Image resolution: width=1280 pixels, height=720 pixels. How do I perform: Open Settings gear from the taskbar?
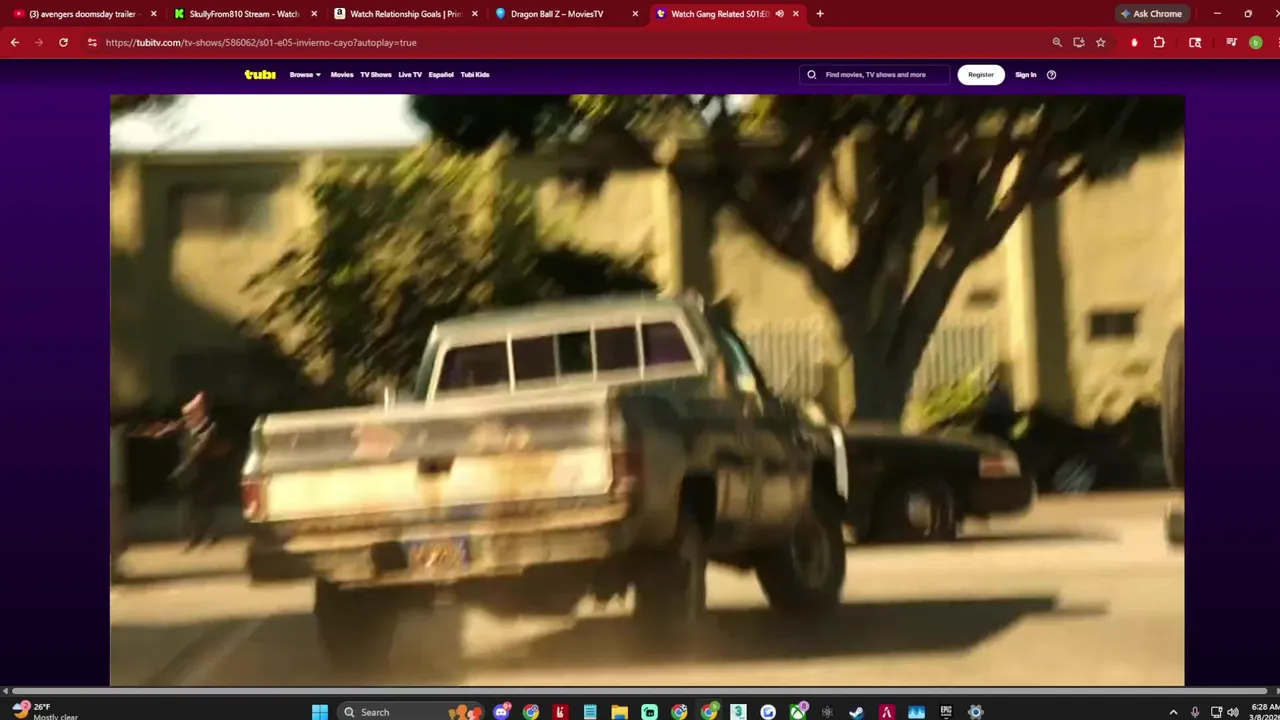coord(976,712)
